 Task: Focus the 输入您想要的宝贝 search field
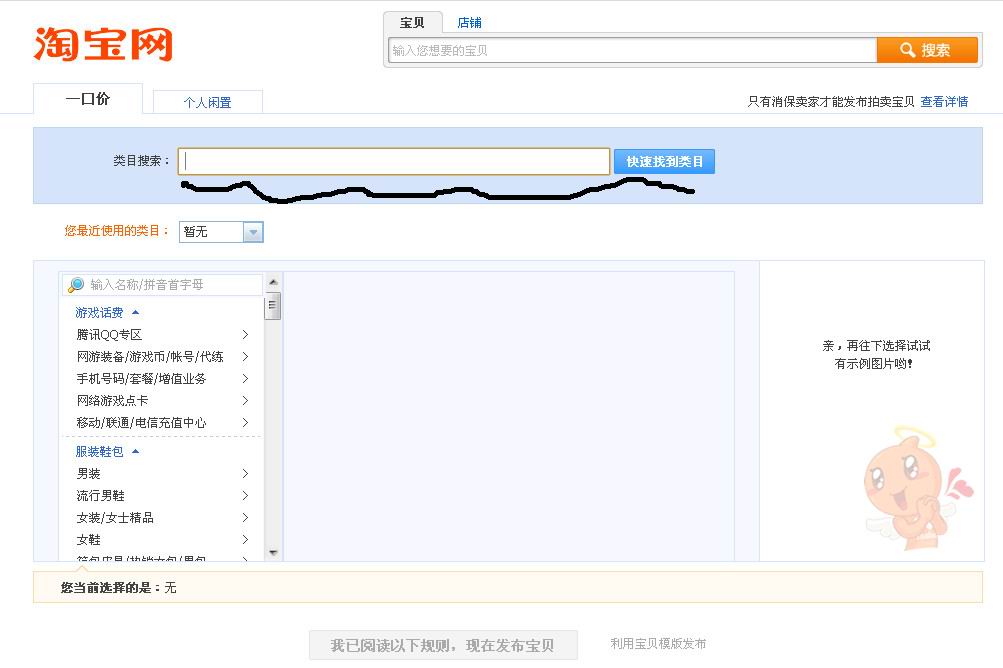[632, 51]
